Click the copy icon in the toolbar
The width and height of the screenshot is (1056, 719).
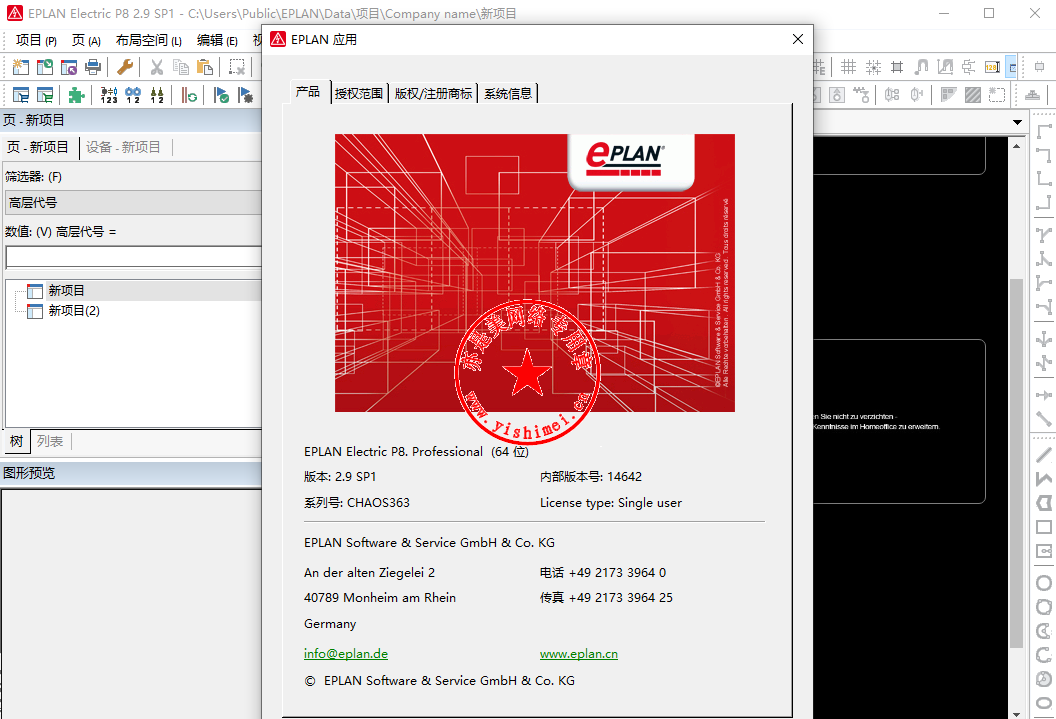pyautogui.click(x=180, y=67)
